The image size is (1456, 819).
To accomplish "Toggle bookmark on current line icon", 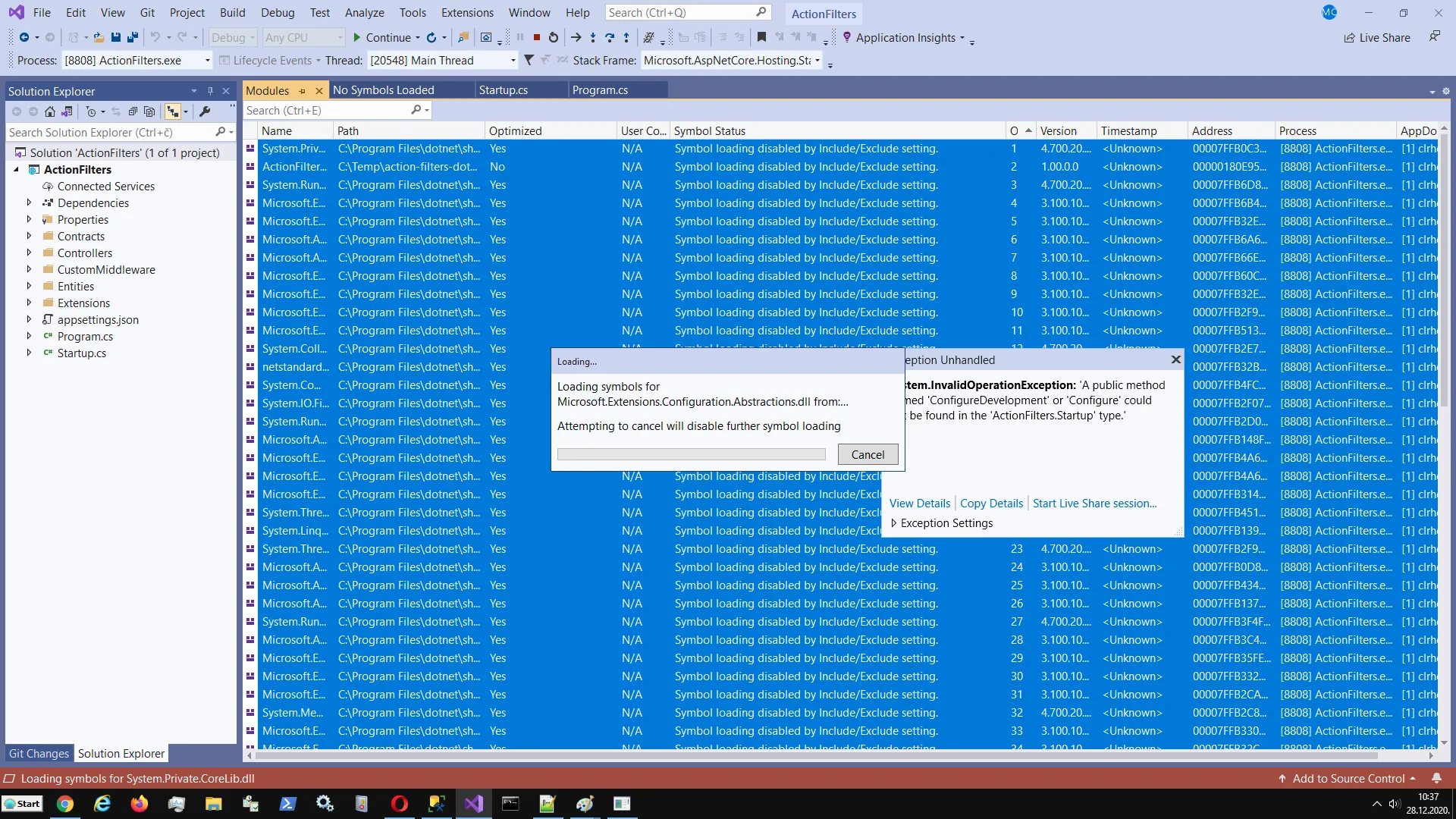I will [761, 37].
